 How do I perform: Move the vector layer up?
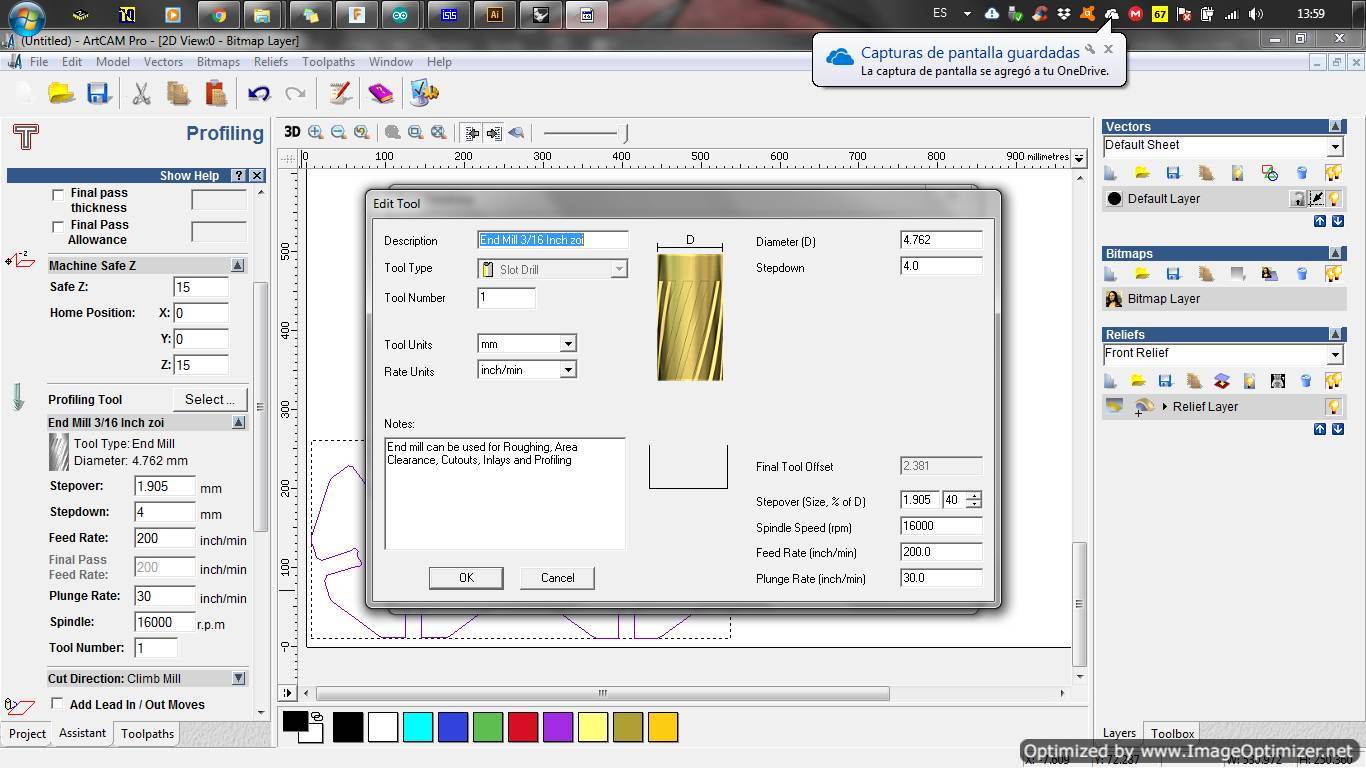pos(1320,221)
